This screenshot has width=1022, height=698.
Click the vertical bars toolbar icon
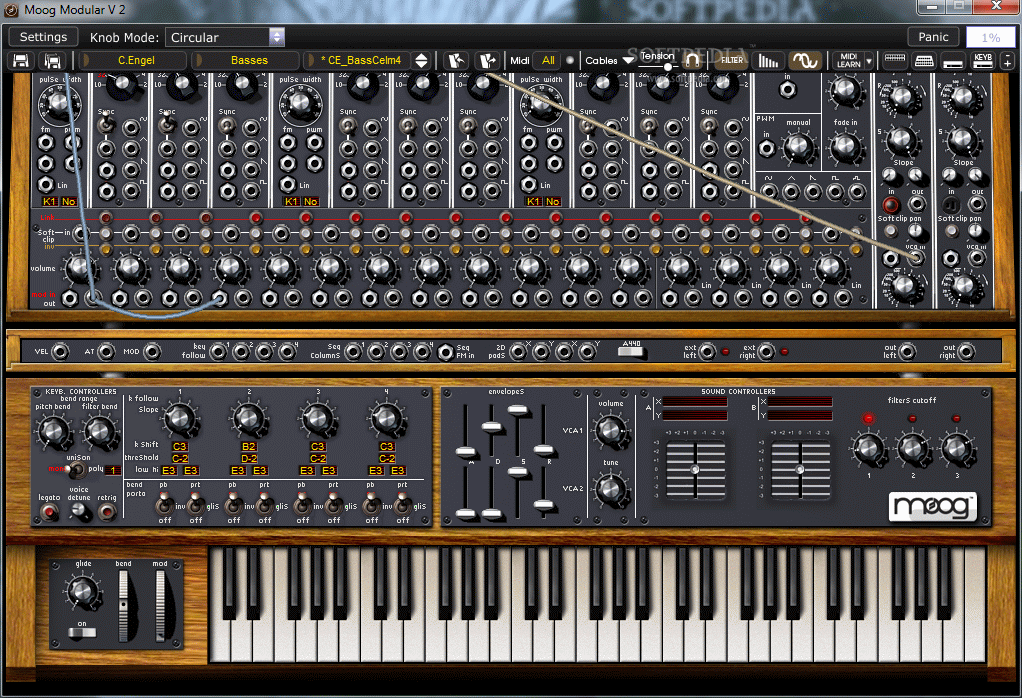tap(768, 61)
